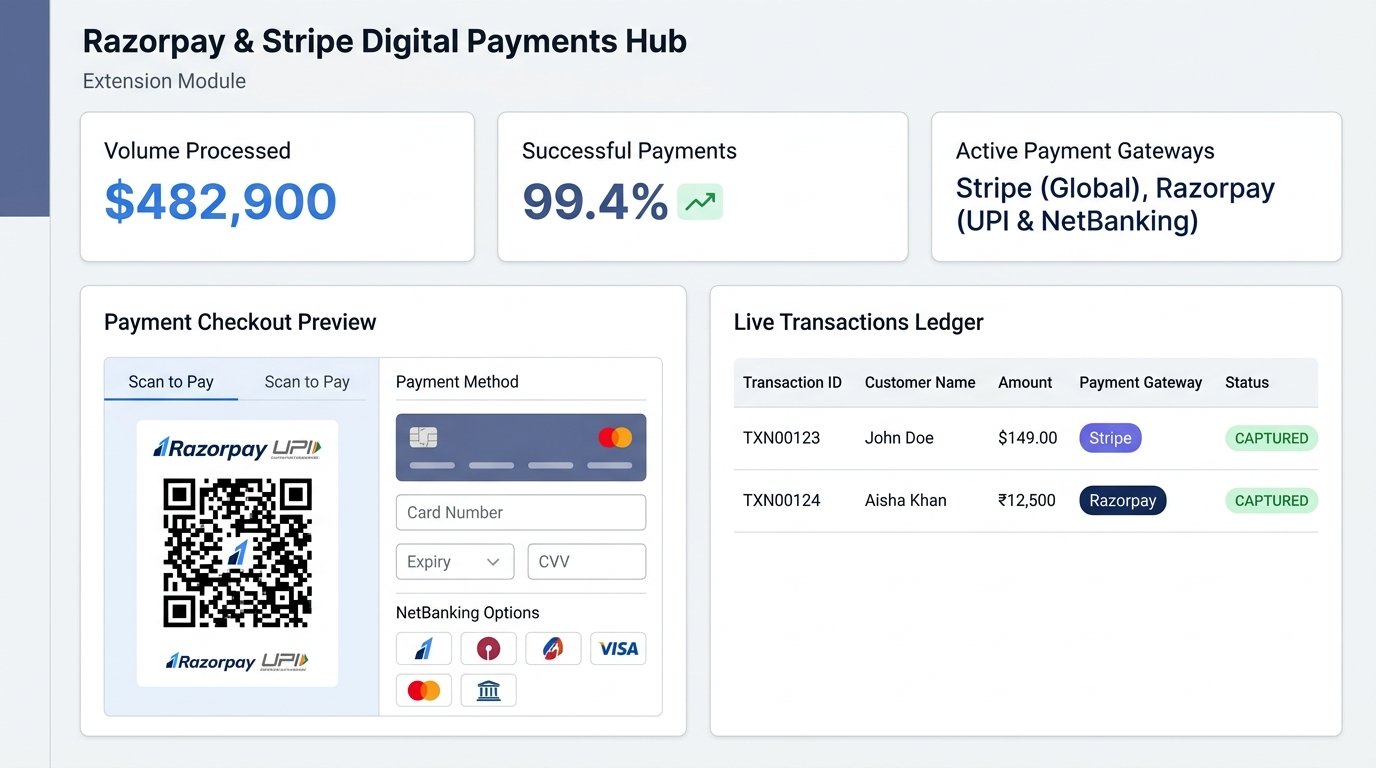
Task: Select the red circular bank NetBanking icon
Action: point(488,649)
